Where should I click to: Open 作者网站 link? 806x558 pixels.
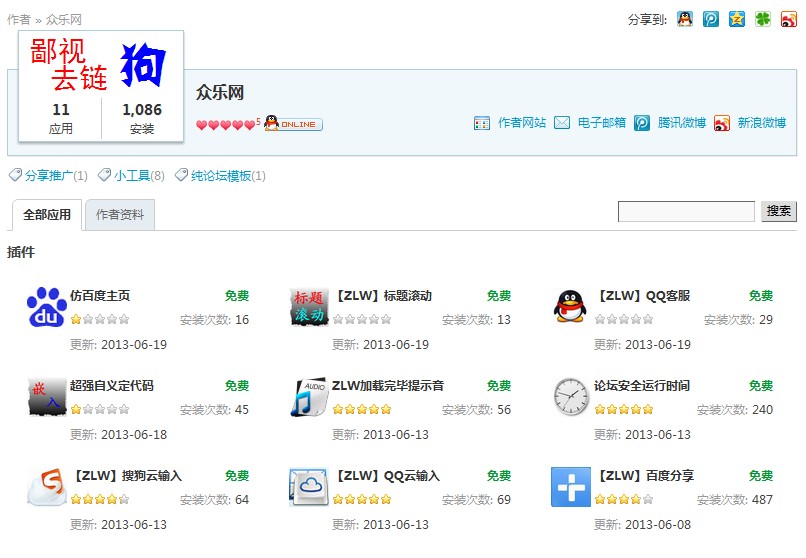pyautogui.click(x=522, y=123)
